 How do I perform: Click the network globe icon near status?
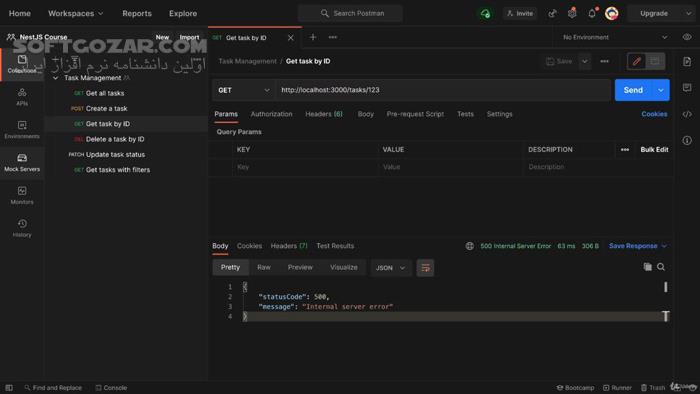(x=470, y=246)
